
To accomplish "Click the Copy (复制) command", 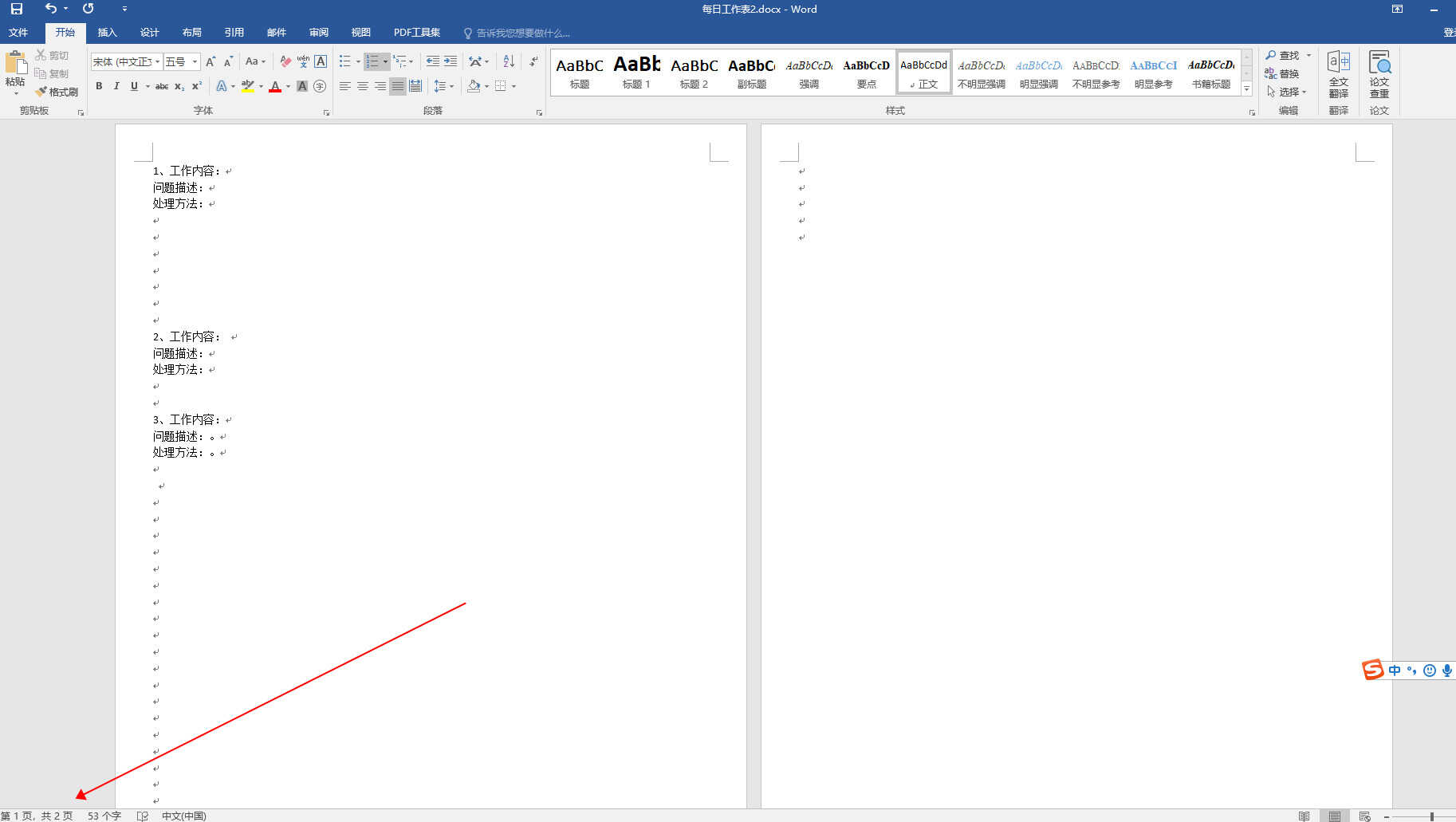I will pyautogui.click(x=52, y=73).
